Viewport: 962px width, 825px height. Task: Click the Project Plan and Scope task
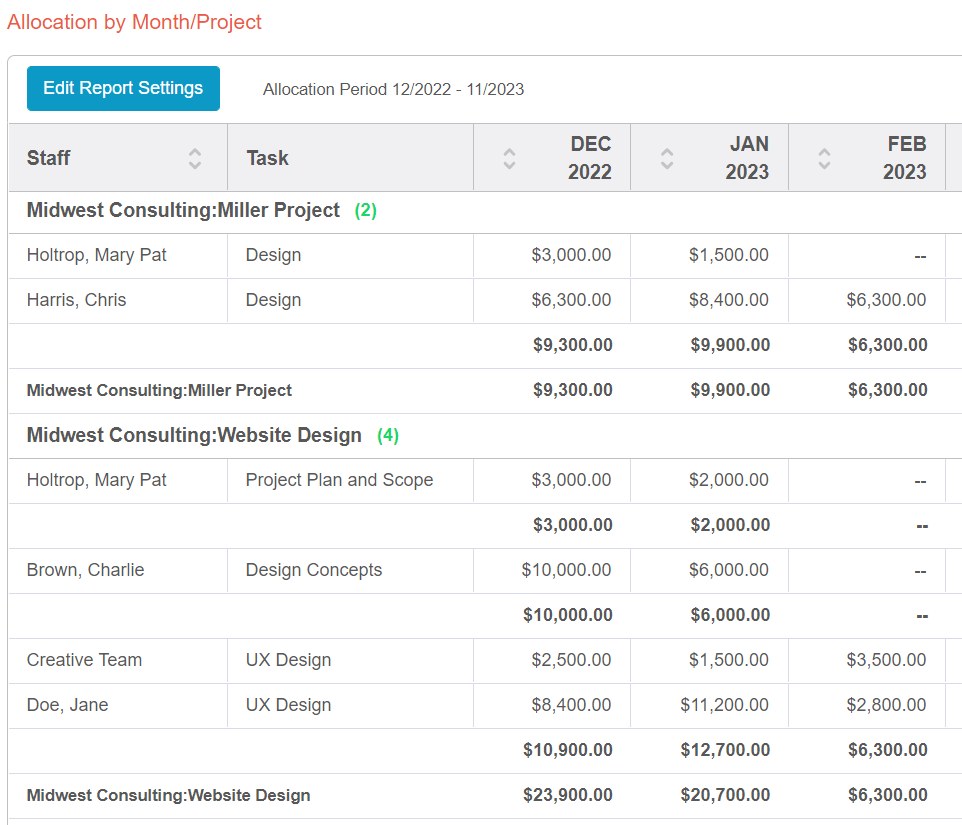click(x=339, y=480)
